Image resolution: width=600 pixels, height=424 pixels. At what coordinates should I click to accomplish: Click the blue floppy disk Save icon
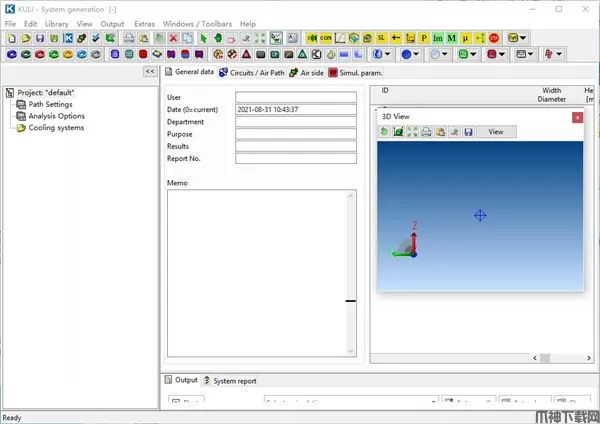click(40, 38)
